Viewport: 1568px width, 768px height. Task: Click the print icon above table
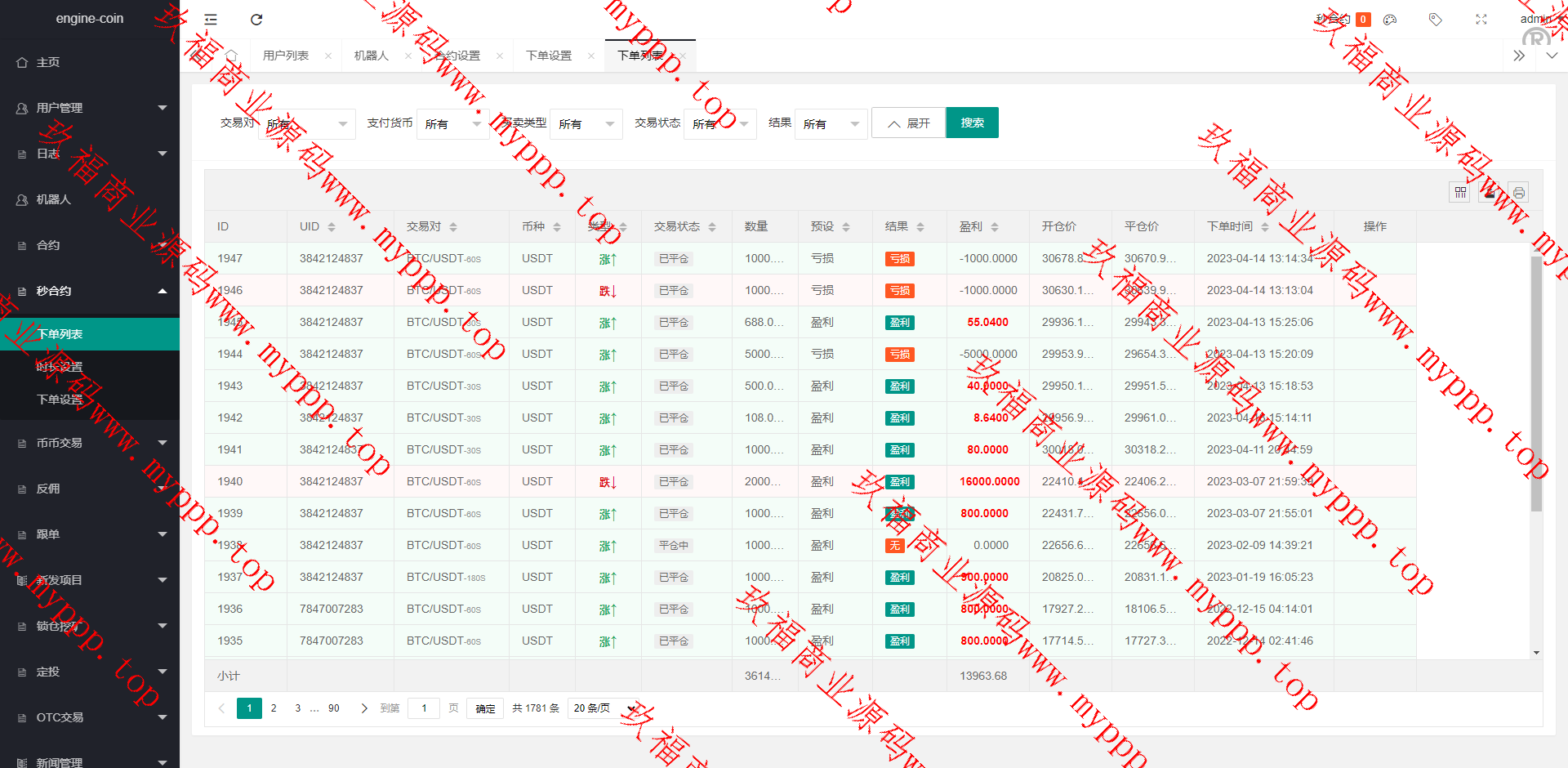(x=1518, y=193)
